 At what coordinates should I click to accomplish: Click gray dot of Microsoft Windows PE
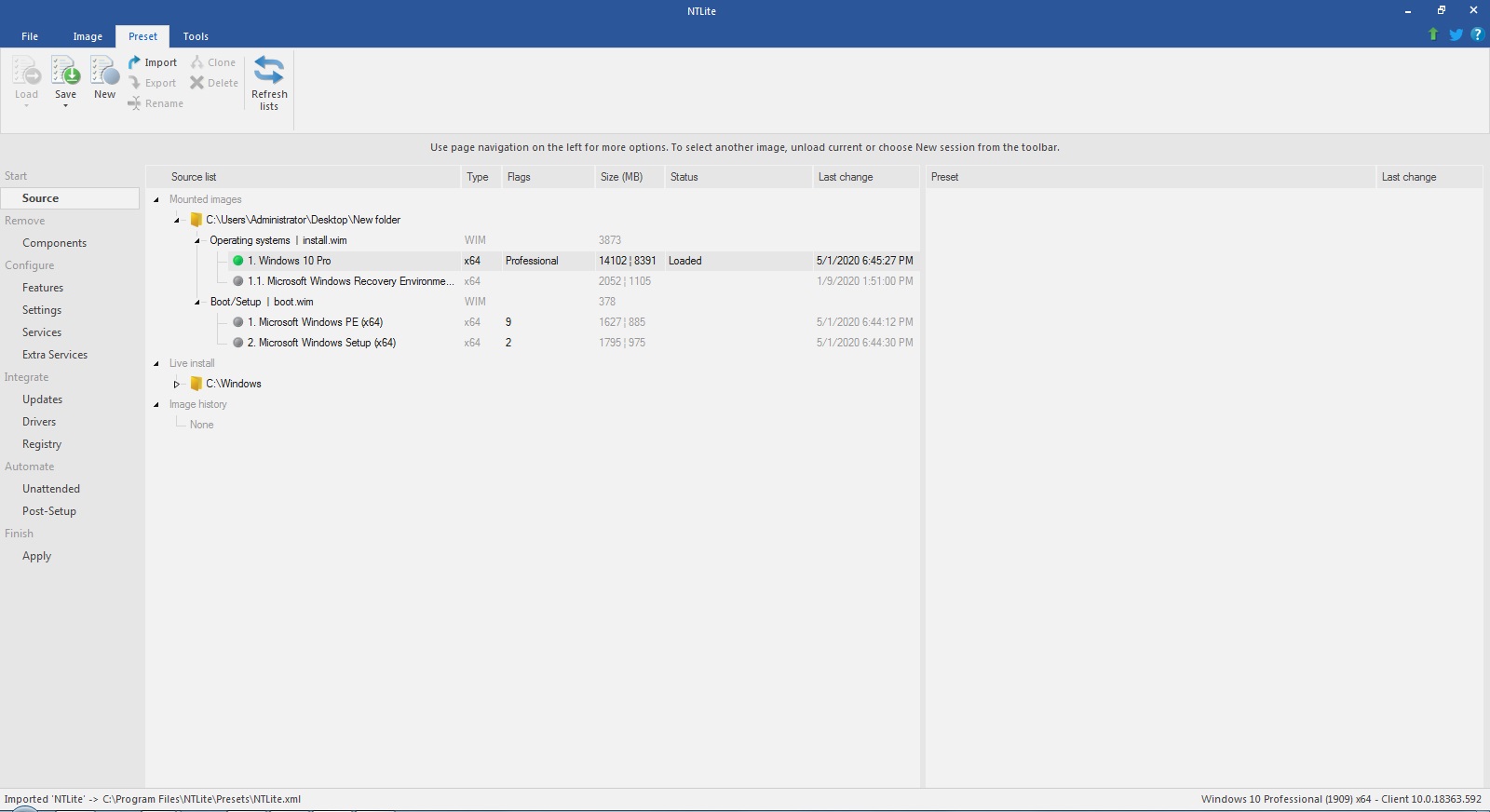(x=237, y=322)
